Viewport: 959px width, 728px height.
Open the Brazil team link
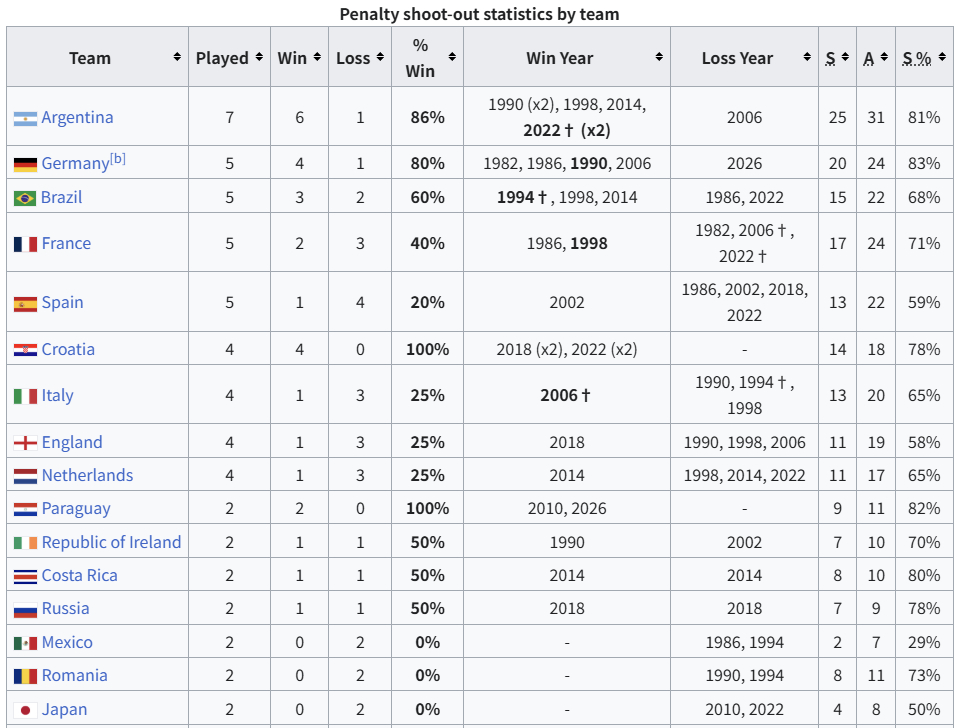pyautogui.click(x=61, y=198)
